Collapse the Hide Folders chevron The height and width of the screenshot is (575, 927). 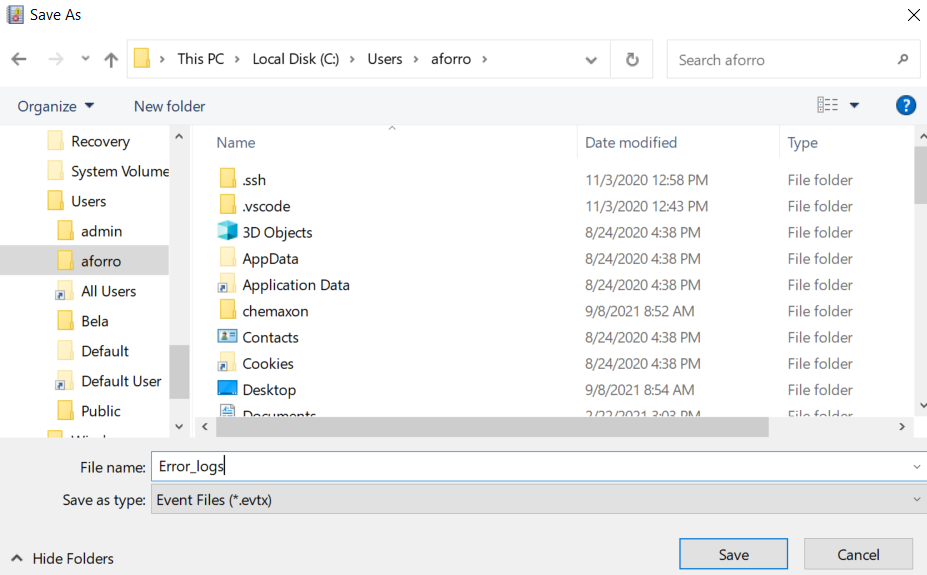click(x=17, y=559)
